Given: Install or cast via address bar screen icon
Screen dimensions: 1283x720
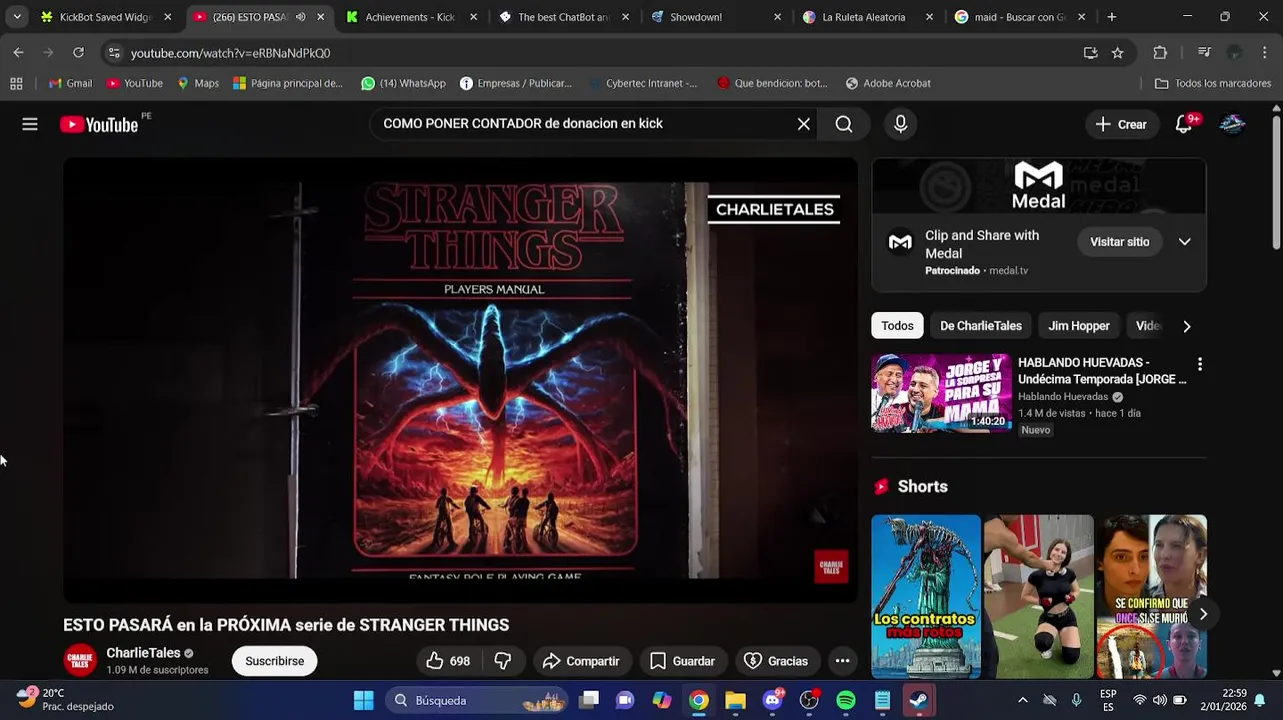Looking at the screenshot, I should coord(1090,53).
